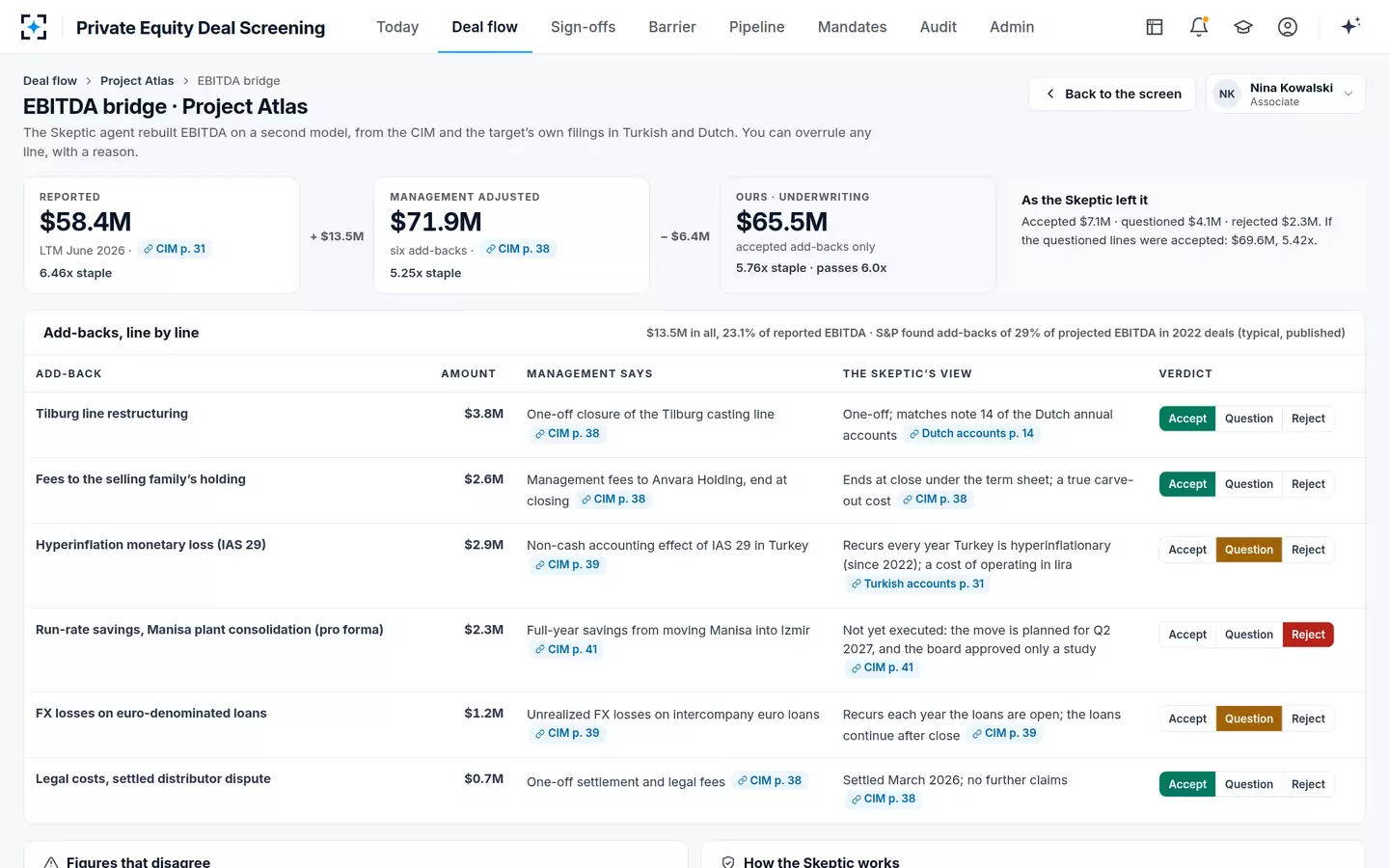Click the Private Equity Deal Screening logo icon

(34, 27)
